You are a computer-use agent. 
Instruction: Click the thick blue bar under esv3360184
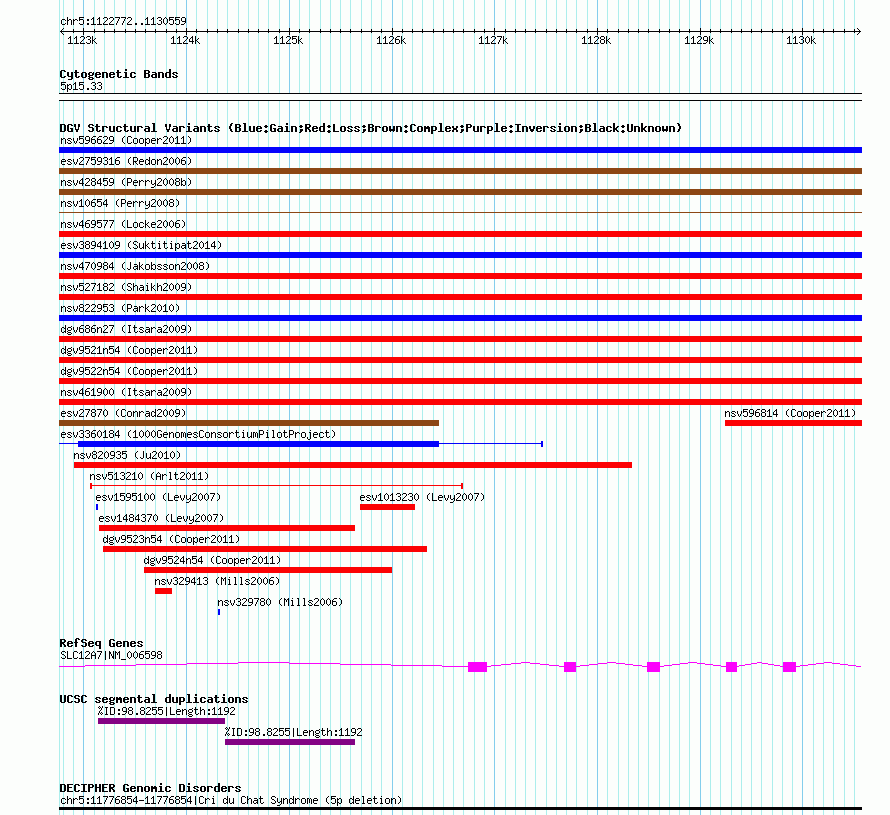[x=258, y=444]
